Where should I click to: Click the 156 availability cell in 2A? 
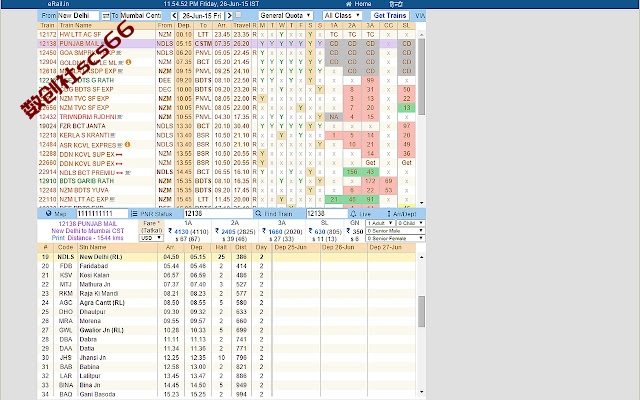coord(352,172)
